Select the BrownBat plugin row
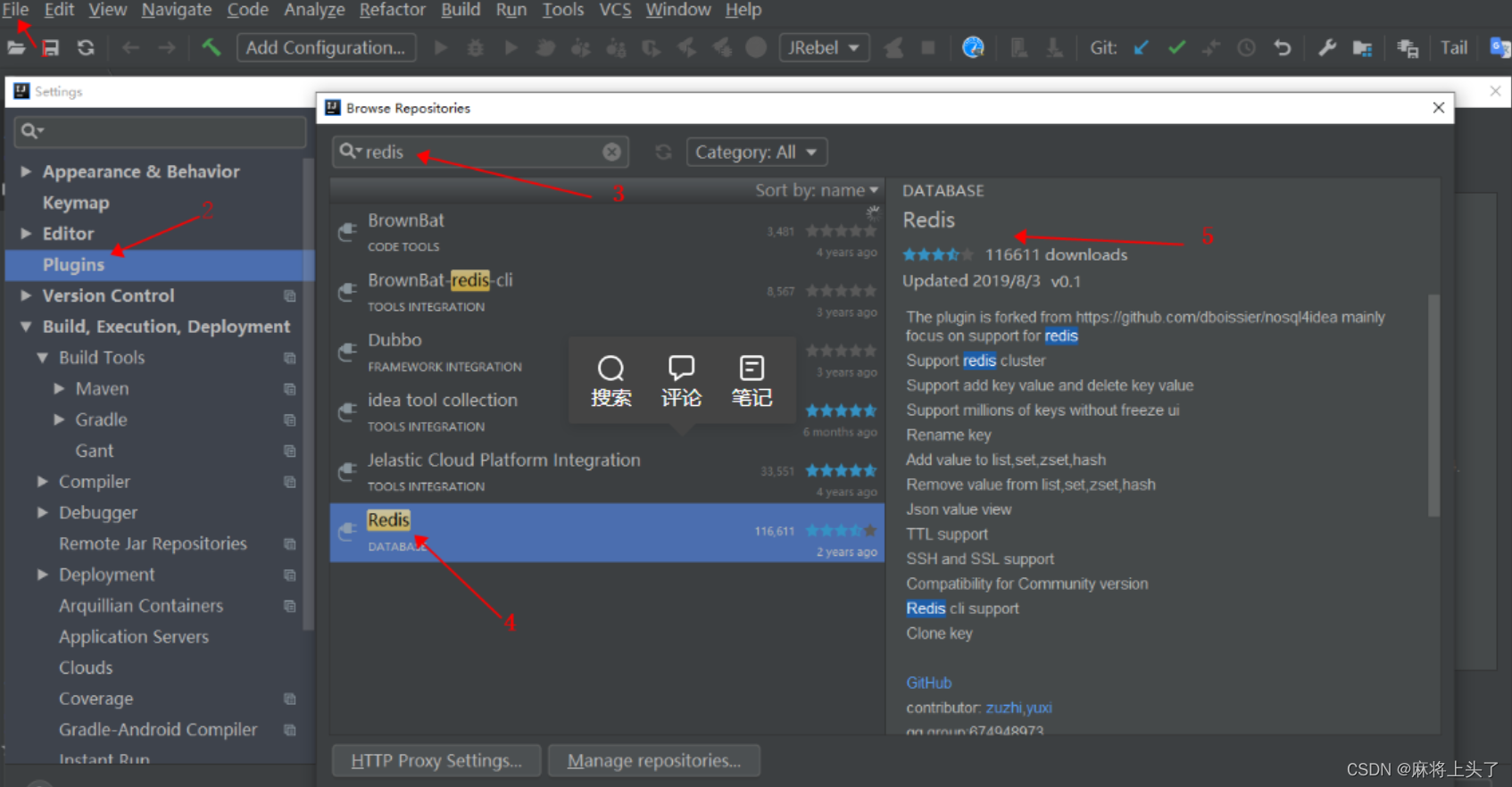The height and width of the screenshot is (787, 1512). coord(607,233)
